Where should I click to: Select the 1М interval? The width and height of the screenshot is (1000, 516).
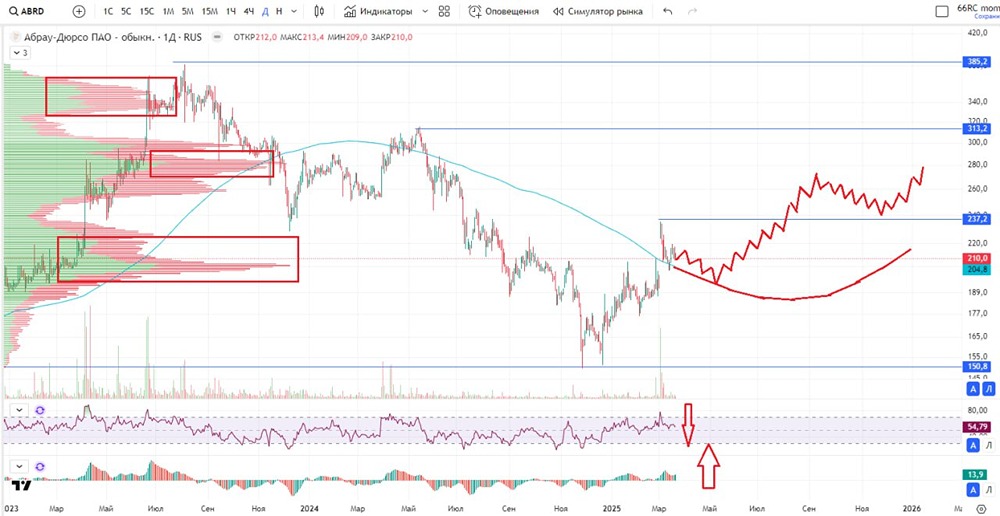(x=168, y=11)
